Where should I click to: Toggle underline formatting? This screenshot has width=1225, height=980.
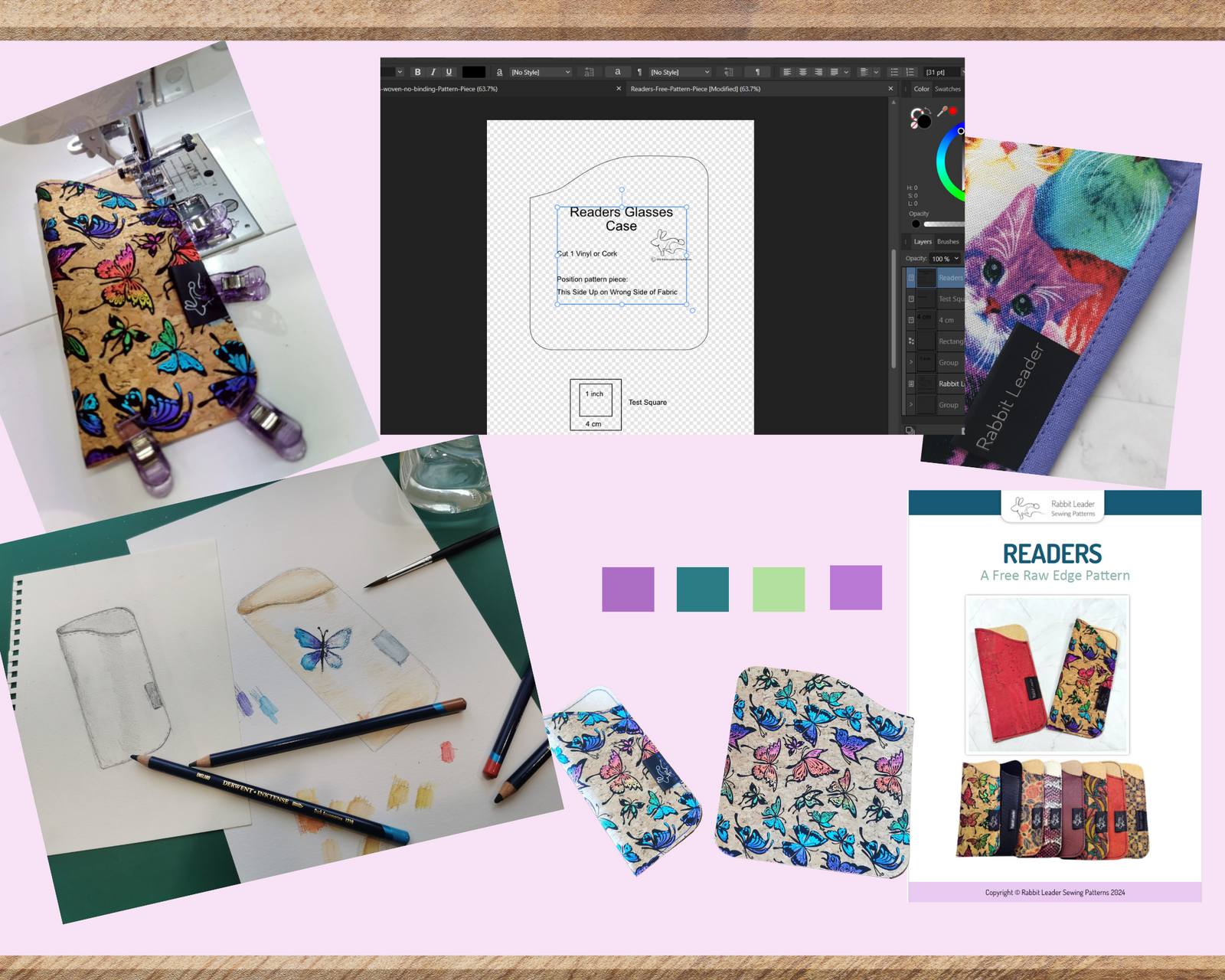tap(449, 72)
